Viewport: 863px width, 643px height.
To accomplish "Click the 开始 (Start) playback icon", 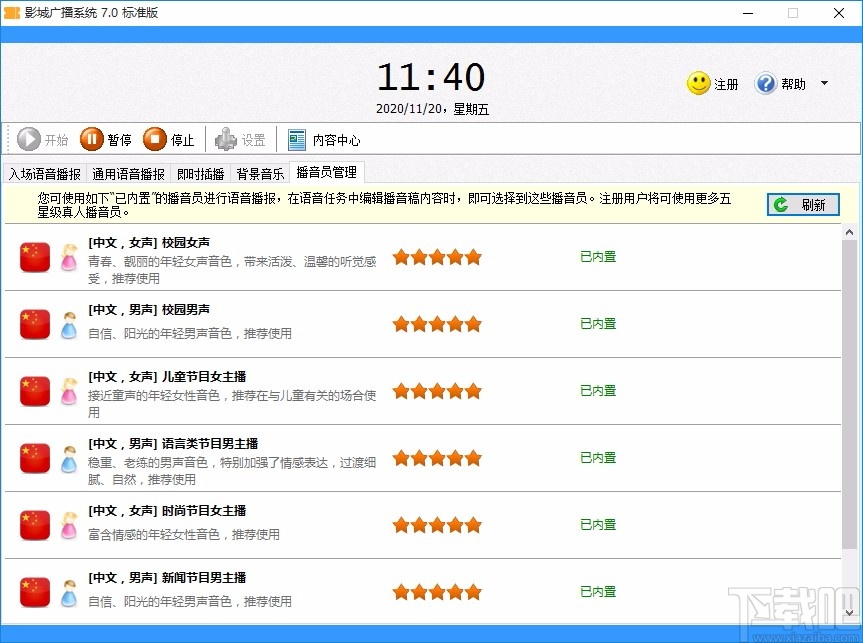I will 31,140.
